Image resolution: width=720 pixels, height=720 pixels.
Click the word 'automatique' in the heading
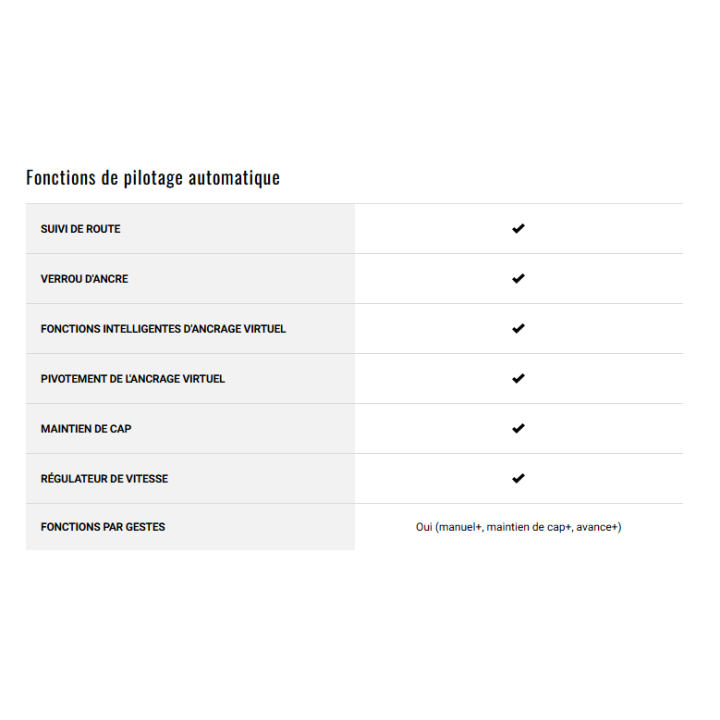click(x=234, y=178)
